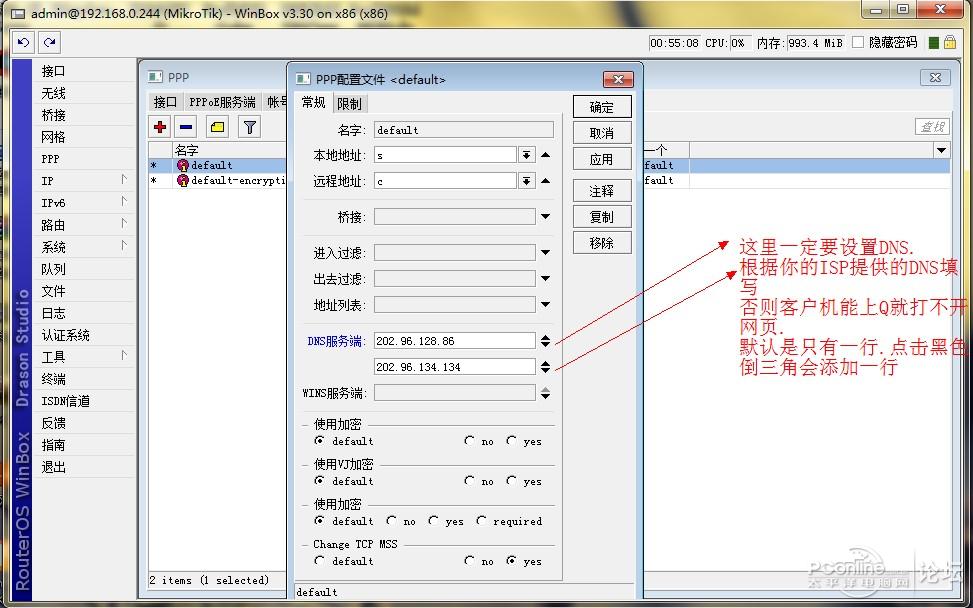Screen dimensions: 973x608
Task: Switch to the 限制 tab
Action: 349,104
